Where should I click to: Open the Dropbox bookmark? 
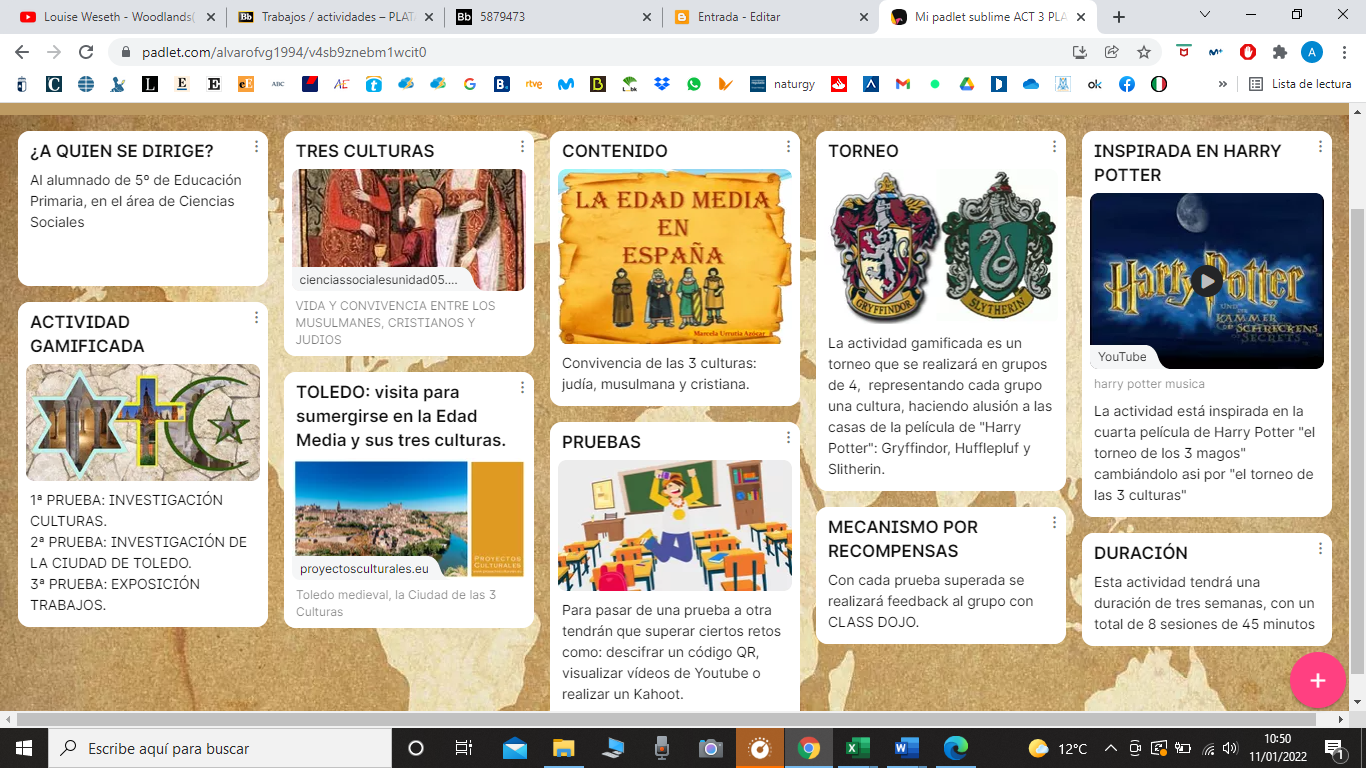662,85
